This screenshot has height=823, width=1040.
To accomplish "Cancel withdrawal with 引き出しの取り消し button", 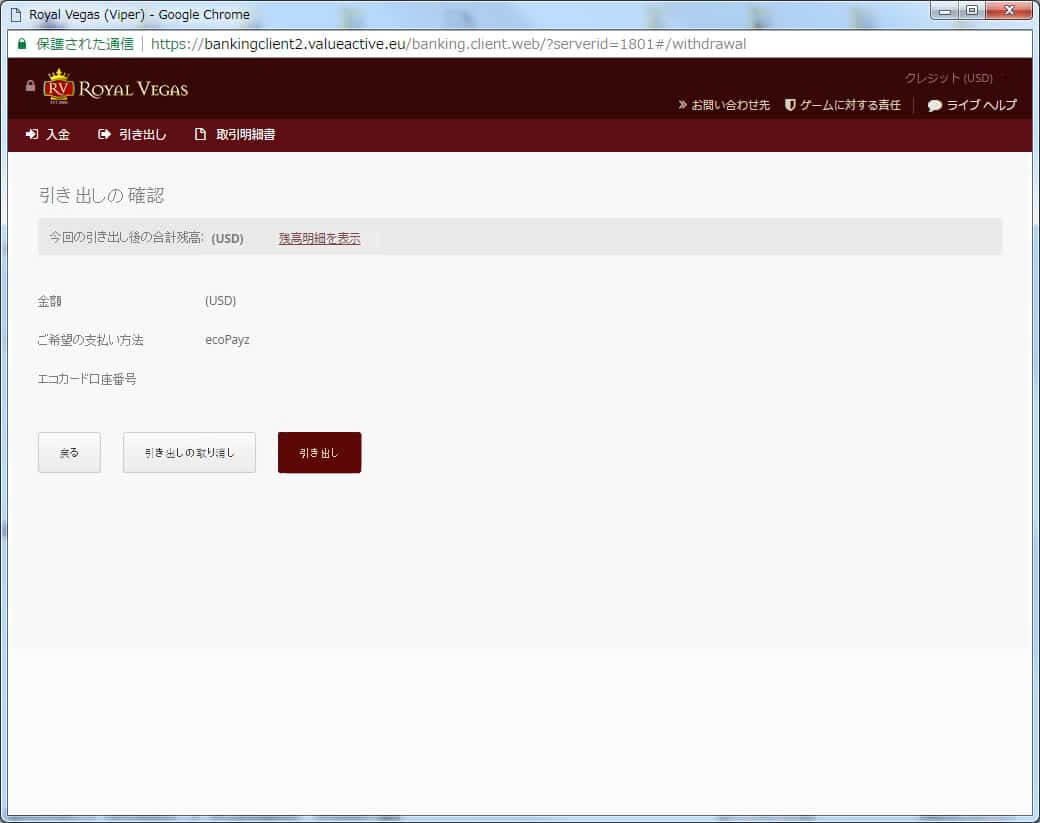I will pos(189,452).
